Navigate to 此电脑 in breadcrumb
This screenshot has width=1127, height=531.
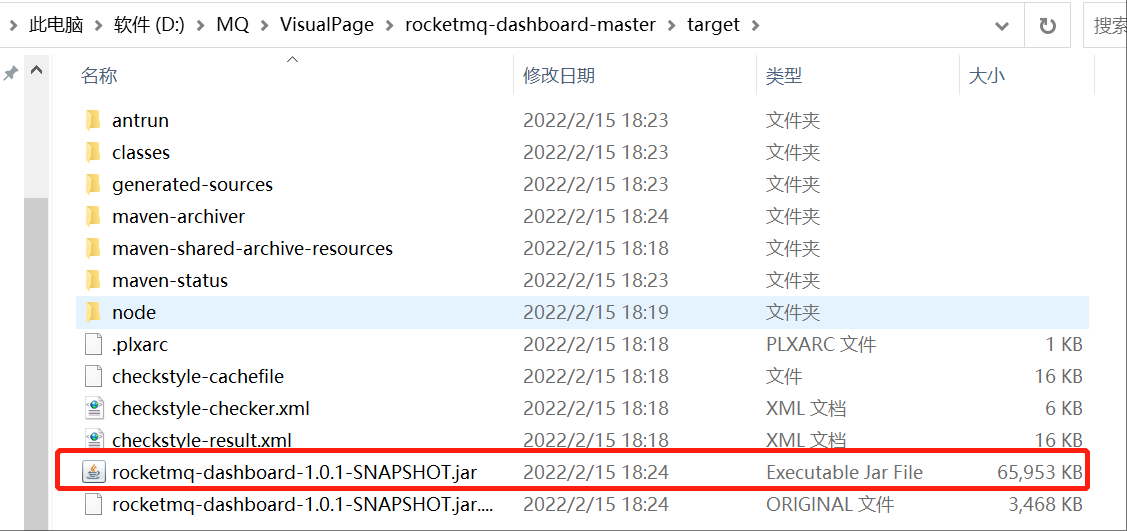56,25
